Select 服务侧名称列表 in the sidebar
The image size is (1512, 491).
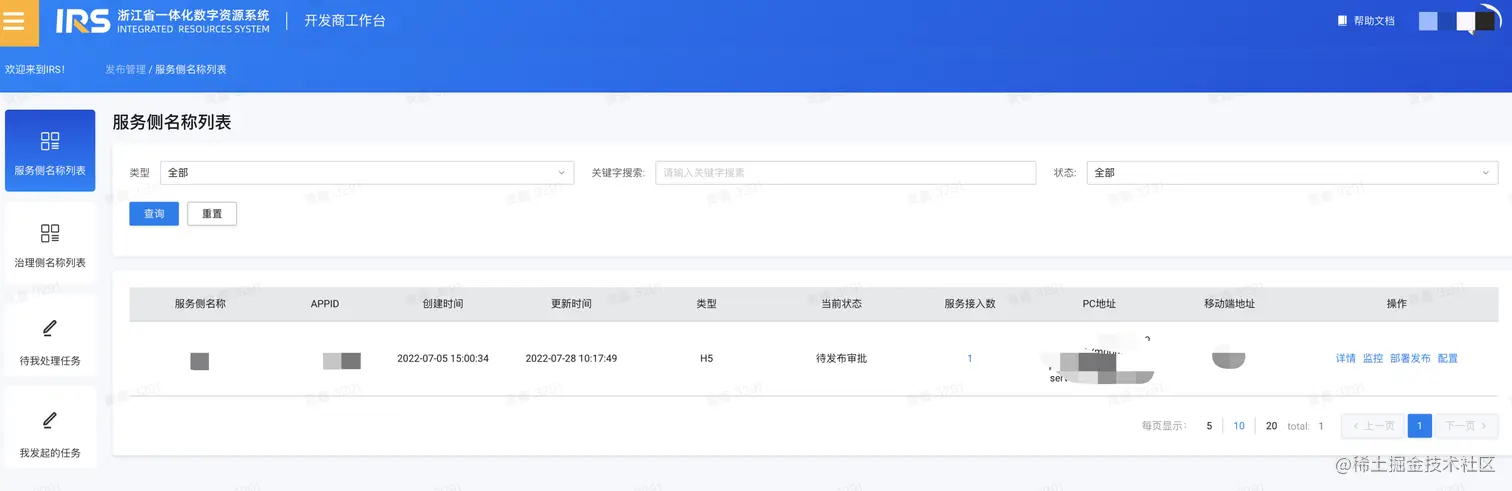[50, 151]
